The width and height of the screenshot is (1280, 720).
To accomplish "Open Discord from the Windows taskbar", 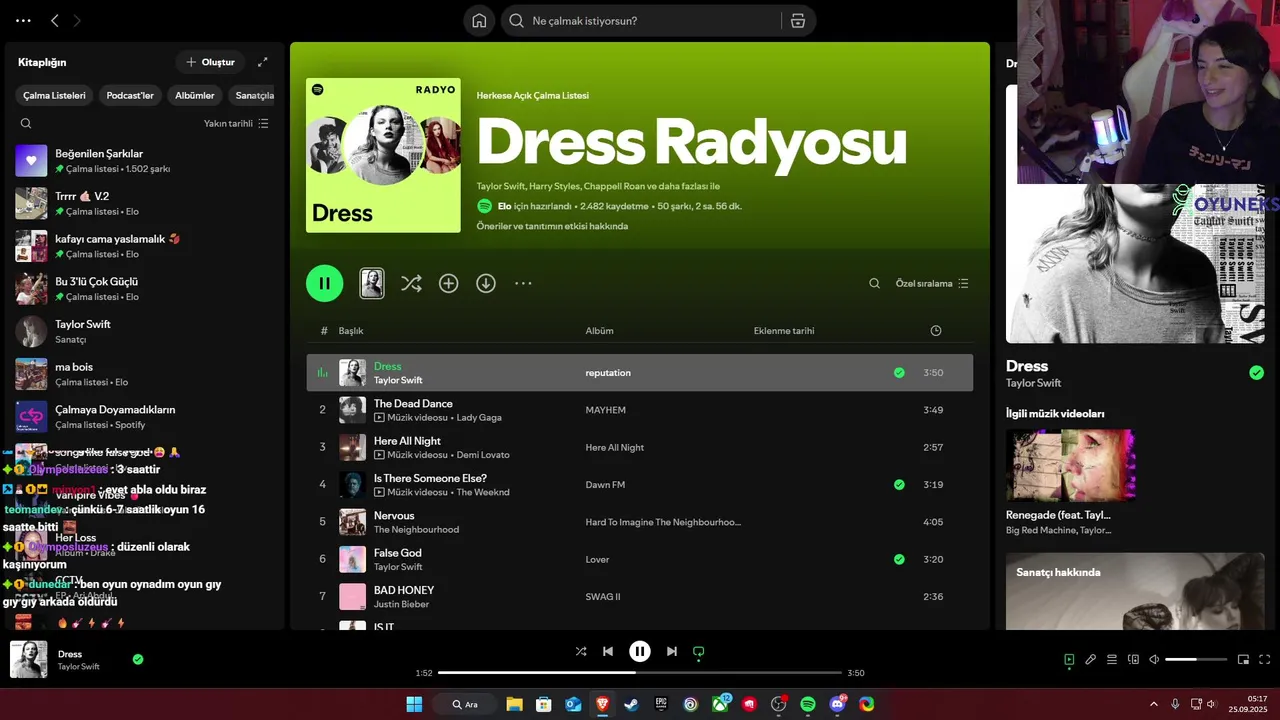I will point(837,704).
